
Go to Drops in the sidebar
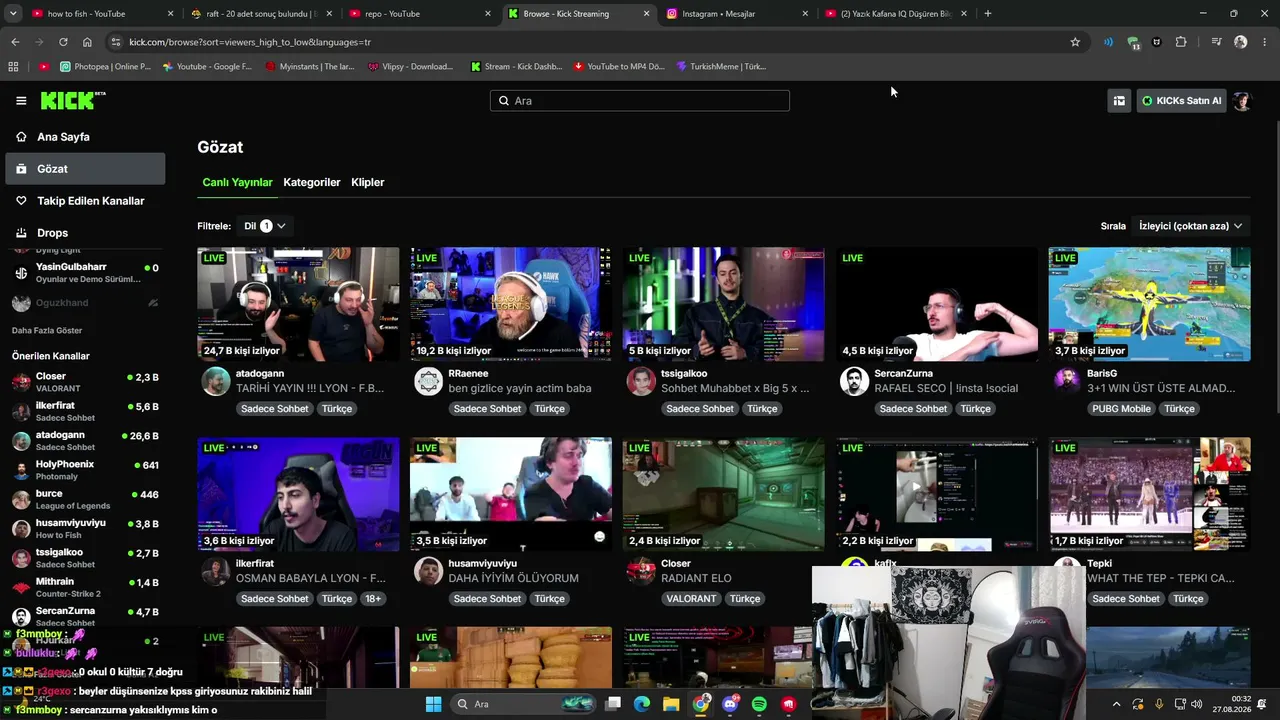pos(85,233)
